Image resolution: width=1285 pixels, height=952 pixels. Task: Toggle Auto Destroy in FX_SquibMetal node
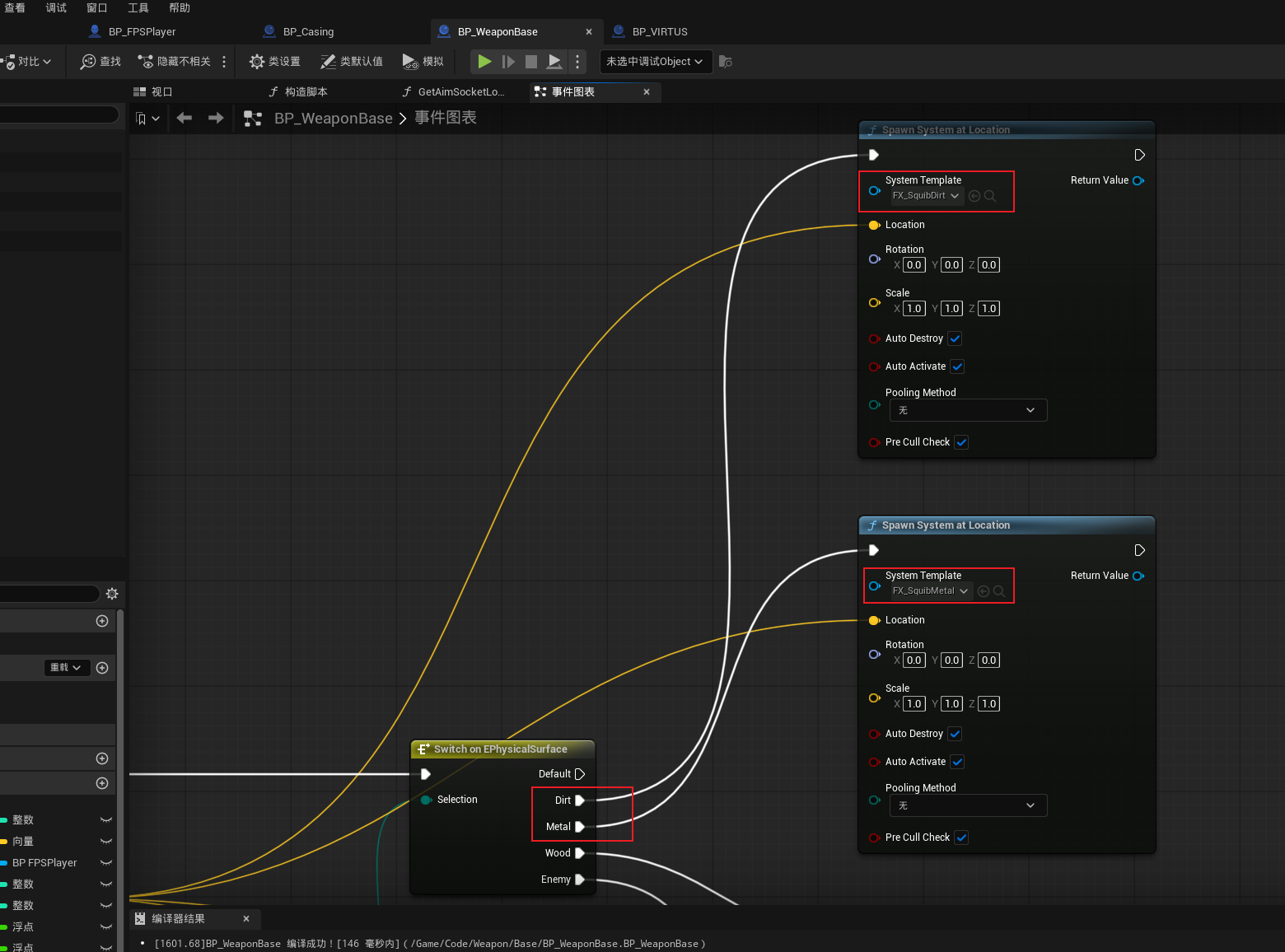[x=955, y=734]
